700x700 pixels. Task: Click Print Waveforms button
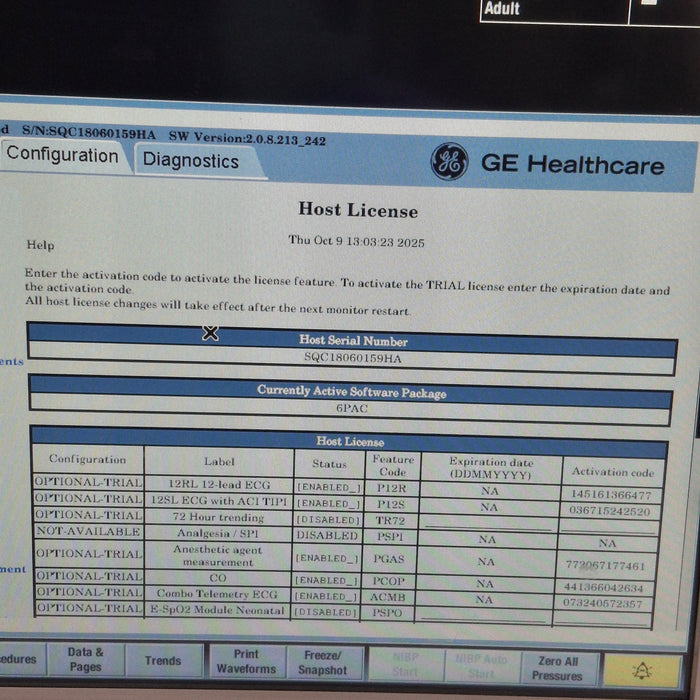(246, 662)
